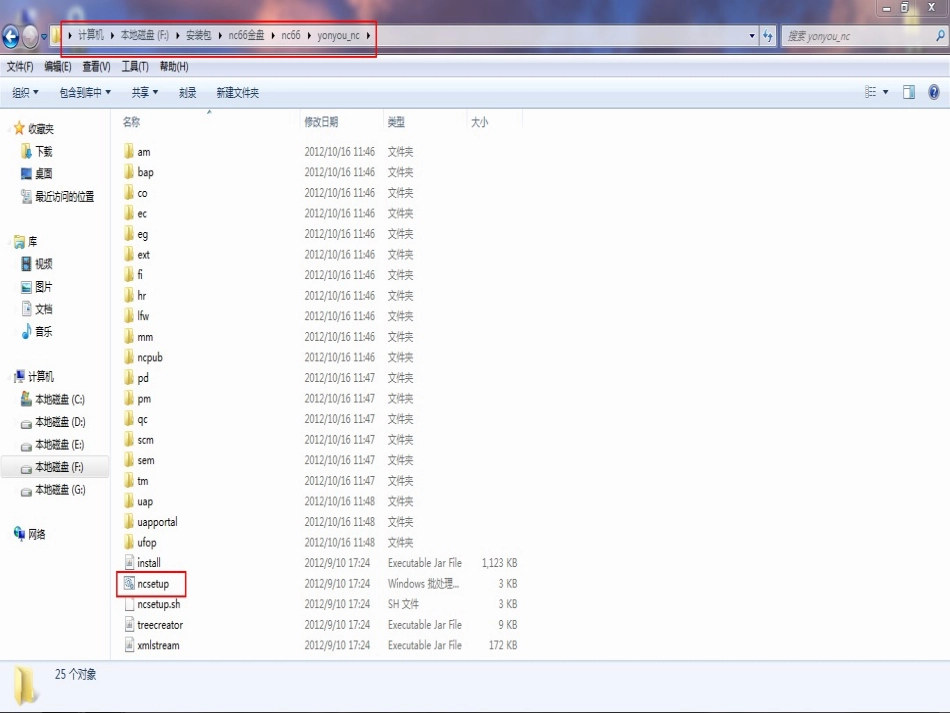Select 计算机 in the navigation pane
Image resolution: width=950 pixels, height=713 pixels.
pos(41,376)
